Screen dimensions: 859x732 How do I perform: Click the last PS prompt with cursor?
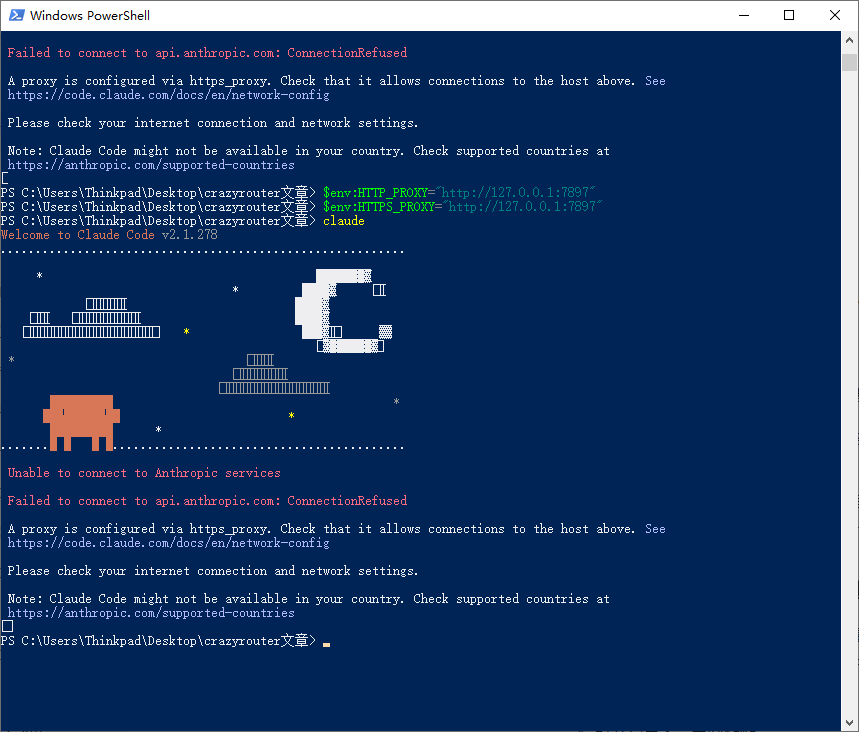pos(165,640)
